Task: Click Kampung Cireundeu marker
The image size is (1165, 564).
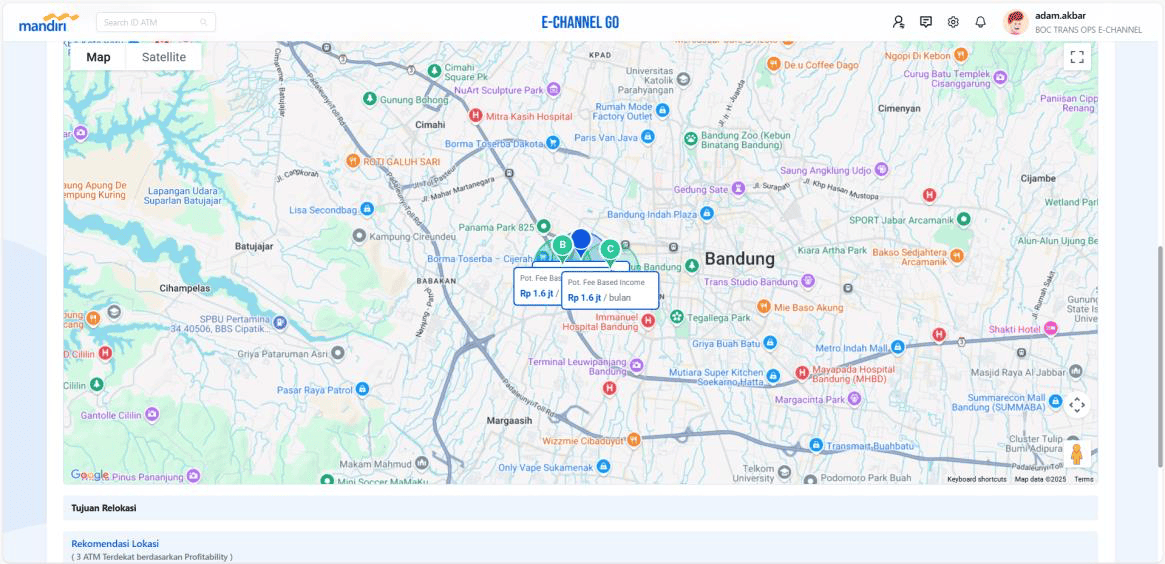Action: click(x=359, y=236)
